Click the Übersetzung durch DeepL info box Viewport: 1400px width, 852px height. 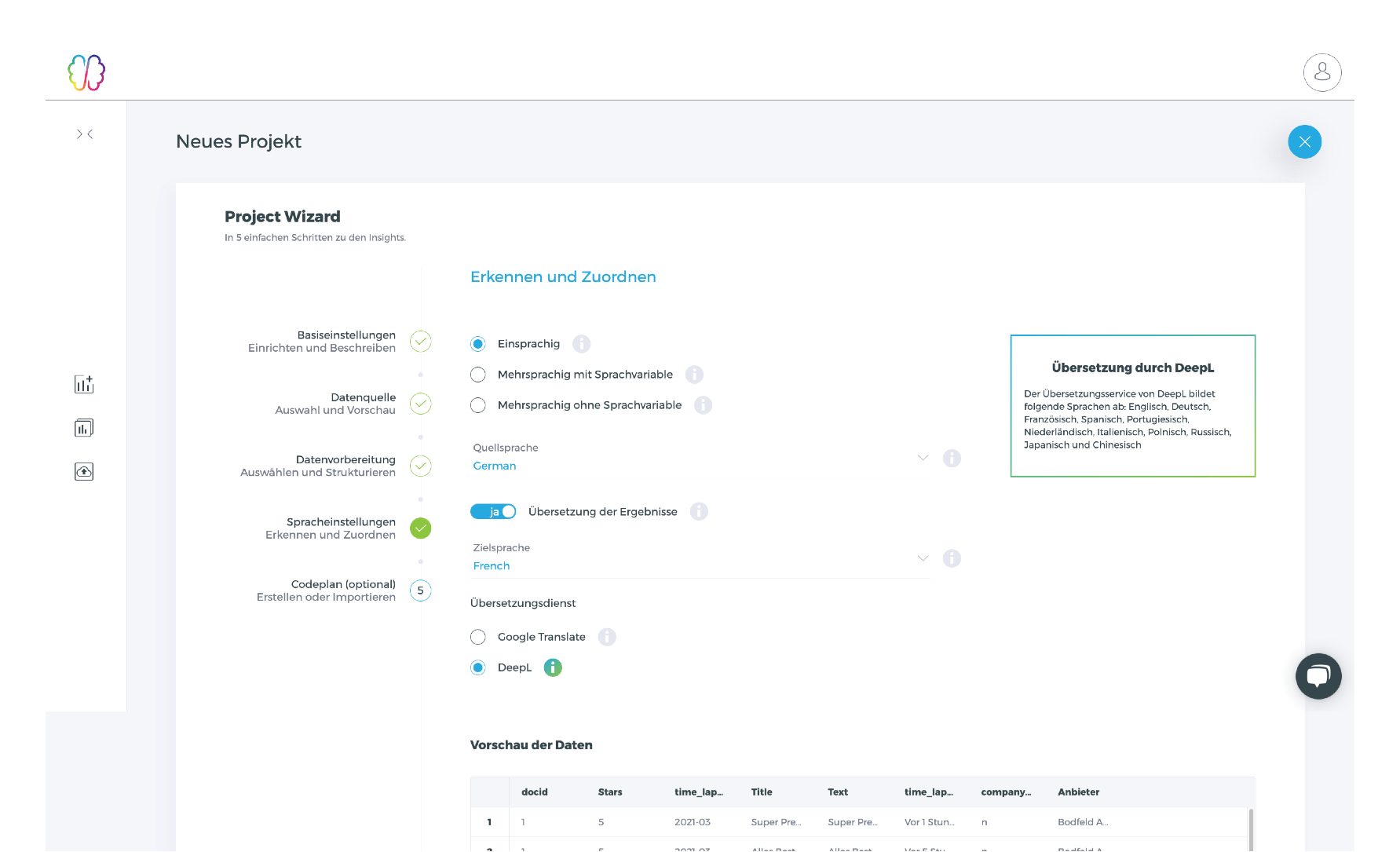[x=1133, y=406]
